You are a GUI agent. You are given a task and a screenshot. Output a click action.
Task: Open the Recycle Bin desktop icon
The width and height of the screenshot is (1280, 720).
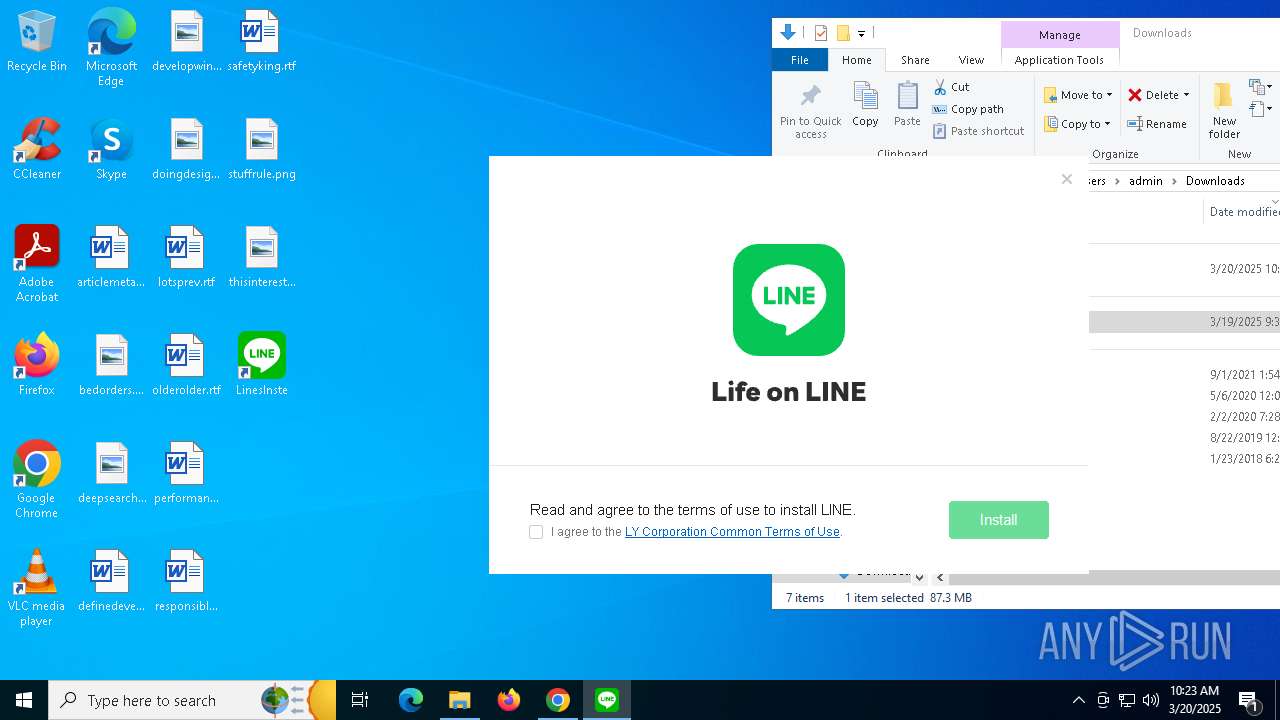(x=37, y=42)
